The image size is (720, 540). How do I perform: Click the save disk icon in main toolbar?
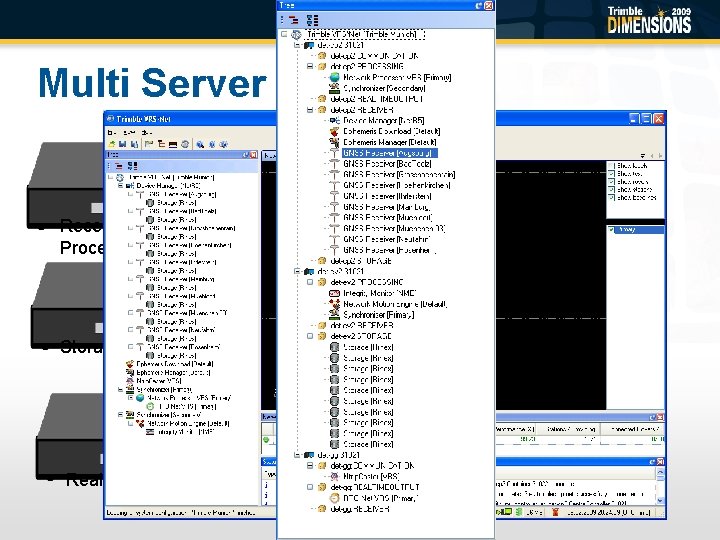pos(123,144)
